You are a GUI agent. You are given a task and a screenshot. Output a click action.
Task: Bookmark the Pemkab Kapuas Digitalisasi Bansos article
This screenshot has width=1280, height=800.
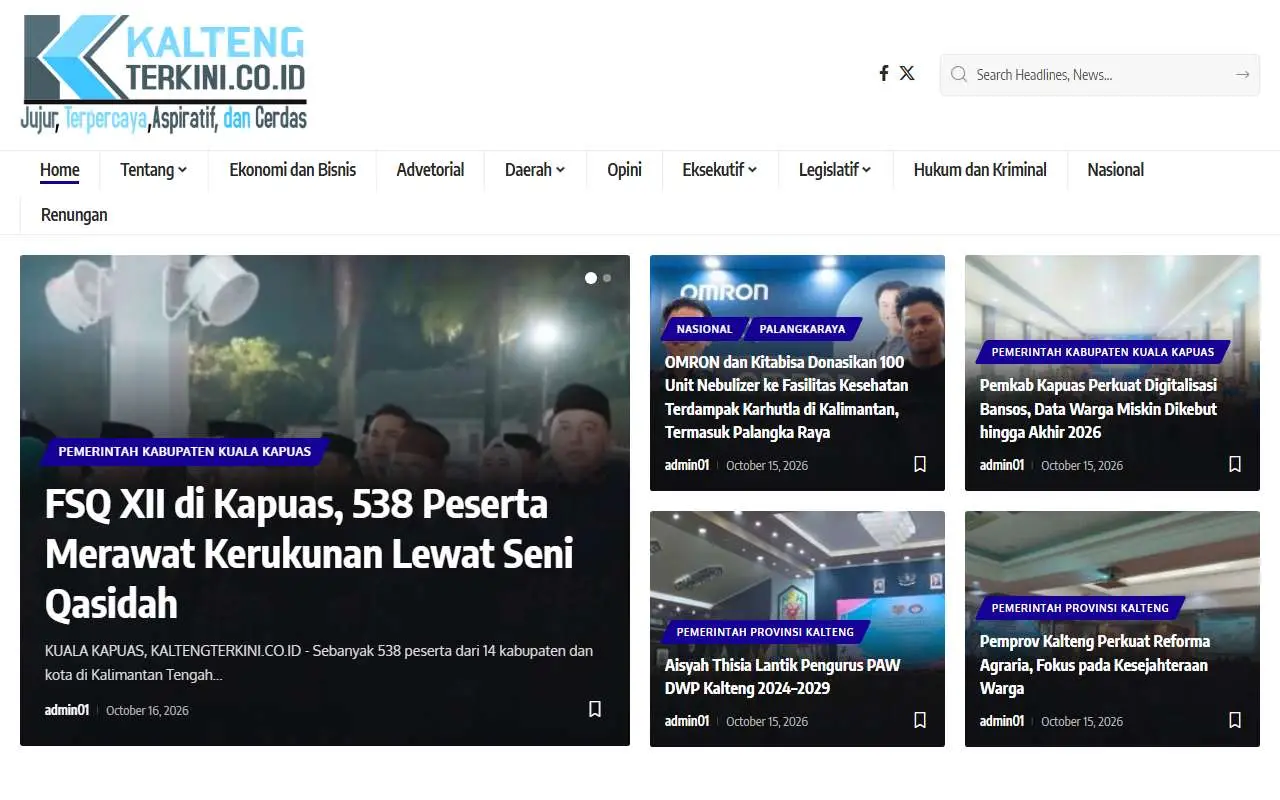coord(1235,464)
